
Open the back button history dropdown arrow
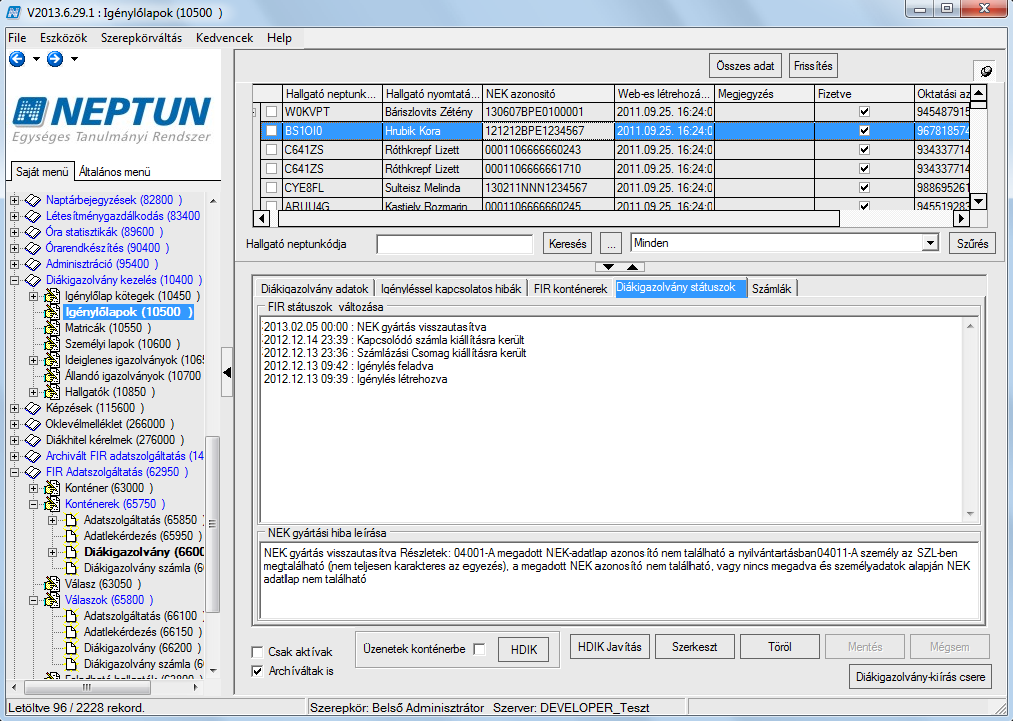[36, 59]
